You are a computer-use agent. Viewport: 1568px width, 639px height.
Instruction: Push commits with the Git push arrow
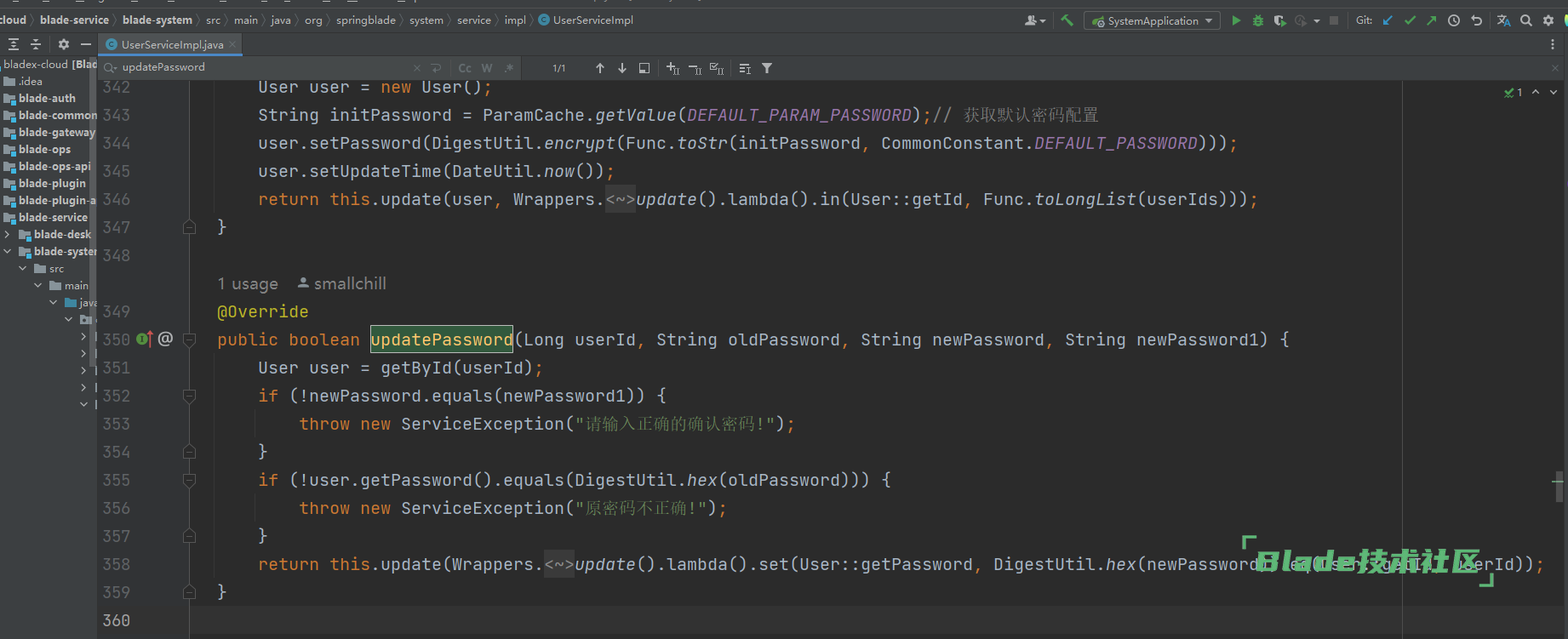[x=1431, y=20]
